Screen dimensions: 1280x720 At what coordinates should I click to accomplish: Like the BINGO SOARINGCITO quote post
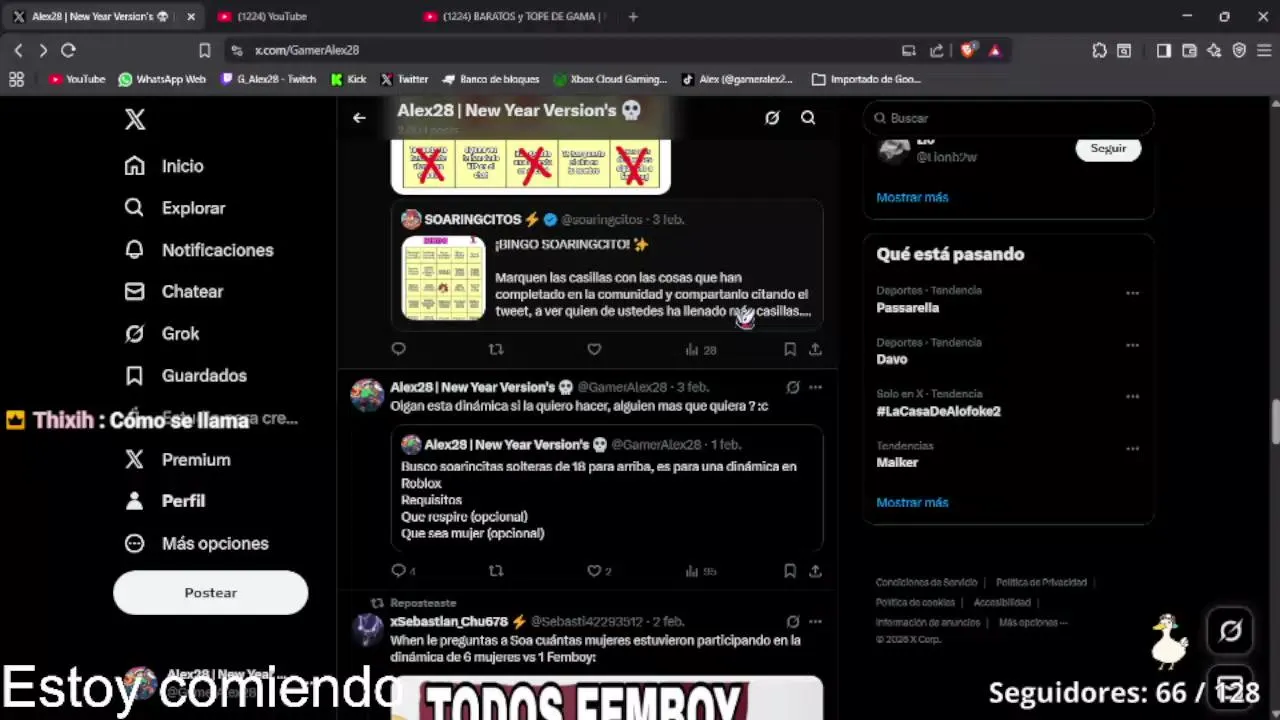coord(594,349)
